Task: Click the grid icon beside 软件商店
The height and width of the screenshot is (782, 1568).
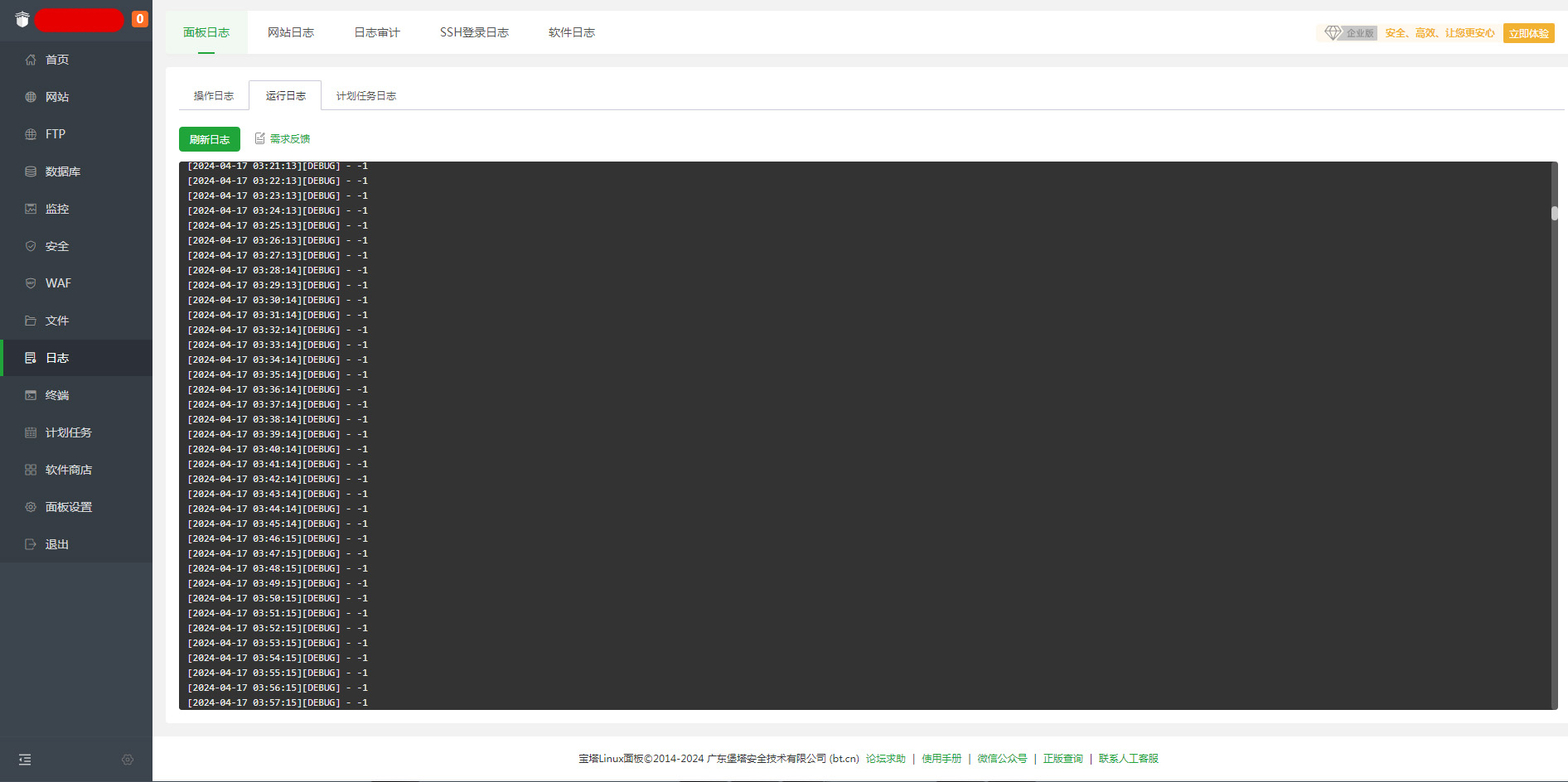Action: click(31, 470)
